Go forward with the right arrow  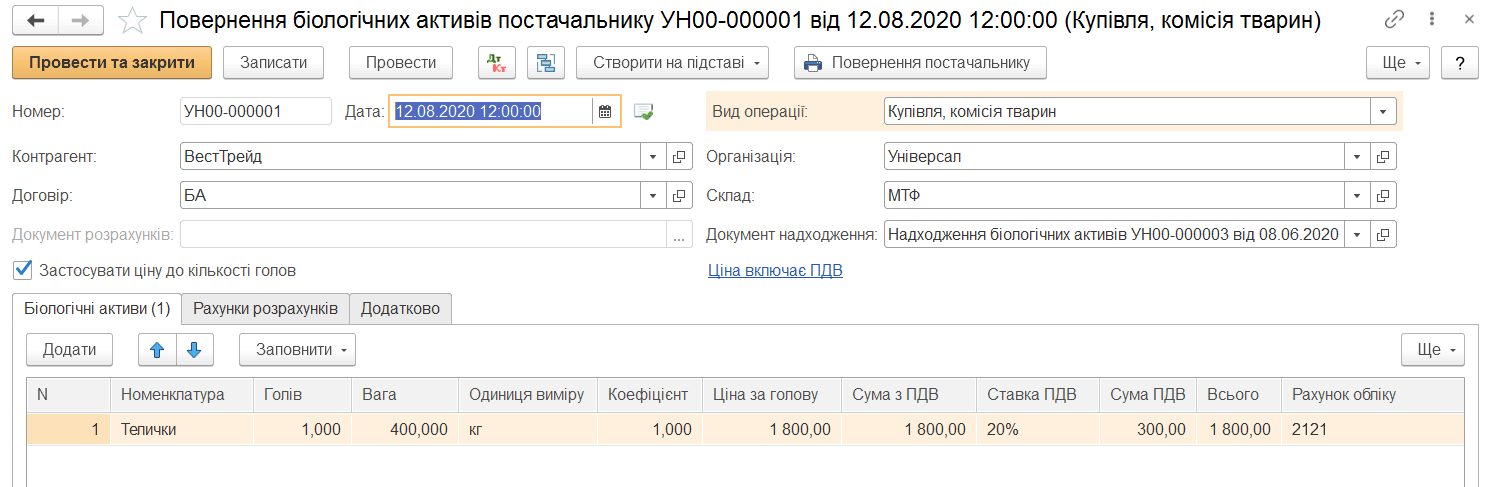(82, 20)
